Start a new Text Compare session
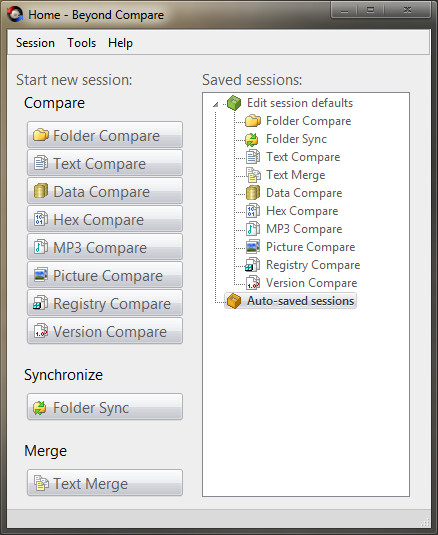The width and height of the screenshot is (438, 535). click(105, 163)
